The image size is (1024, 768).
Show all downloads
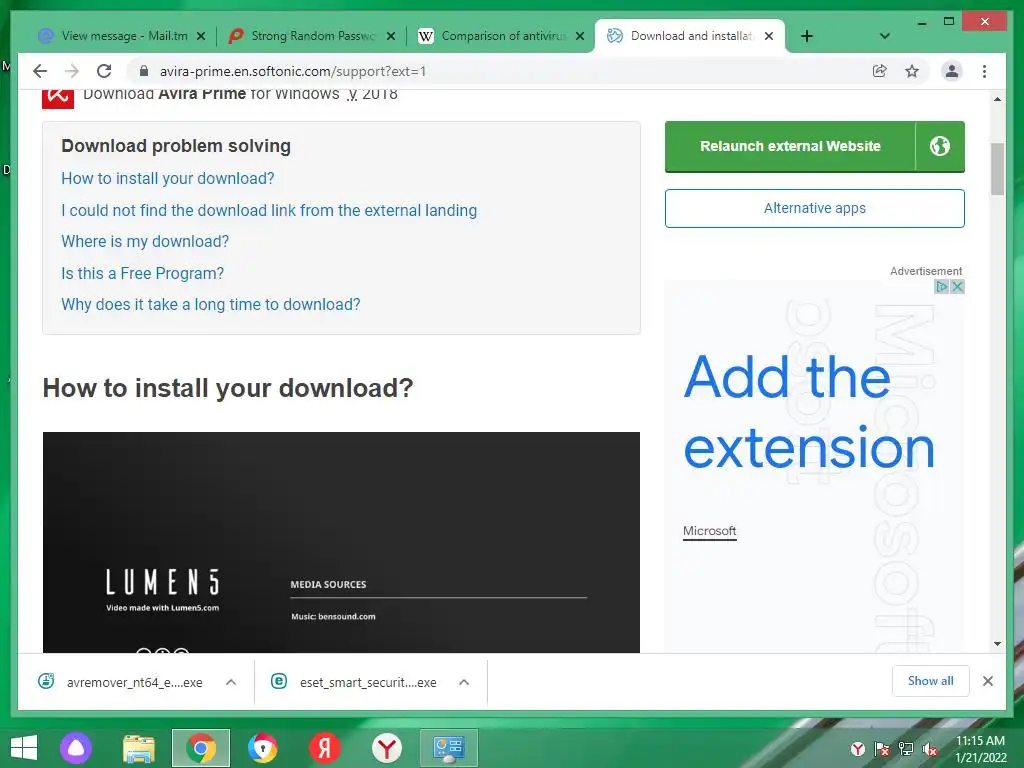coord(931,681)
